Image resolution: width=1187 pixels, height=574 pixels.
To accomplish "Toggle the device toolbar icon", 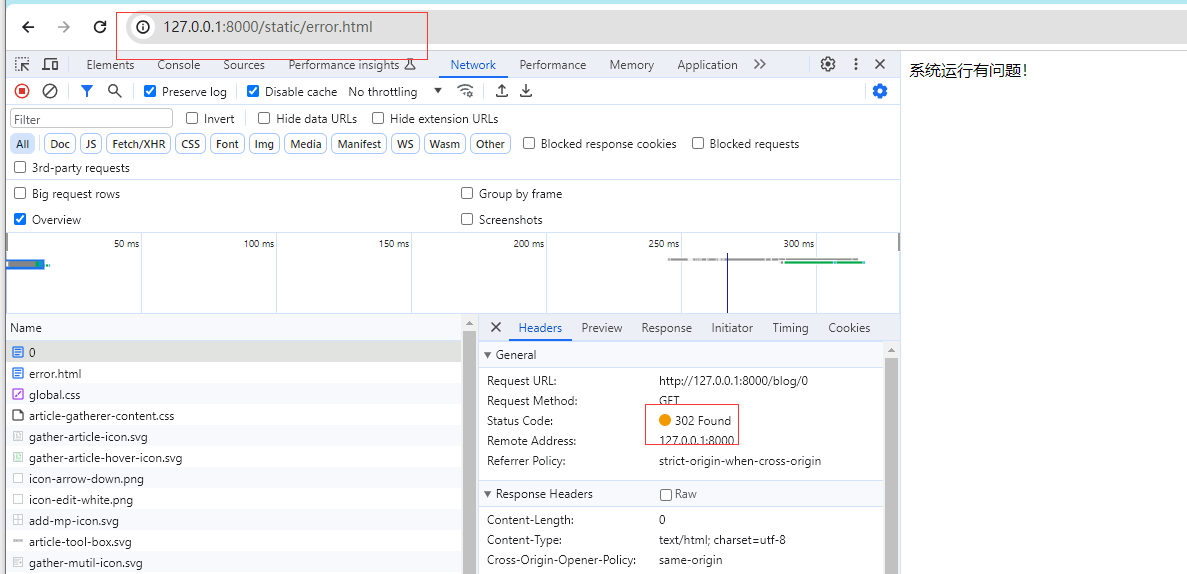I will [x=50, y=64].
